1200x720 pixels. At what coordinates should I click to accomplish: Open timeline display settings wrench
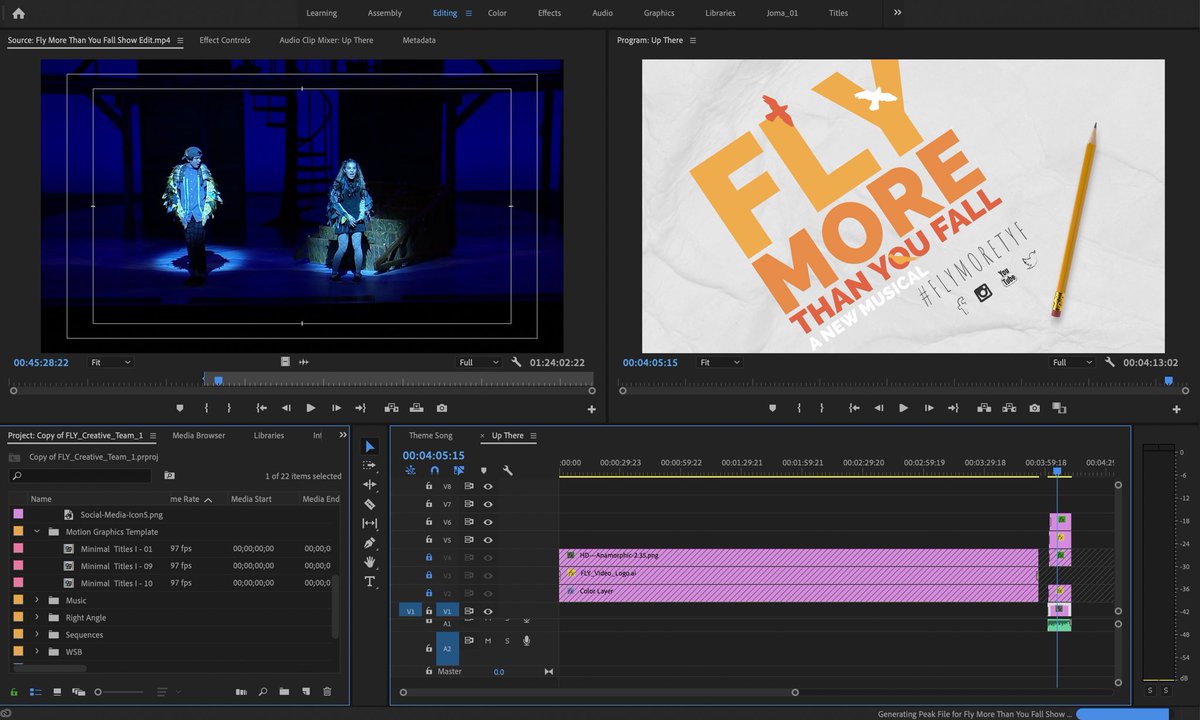(x=508, y=470)
